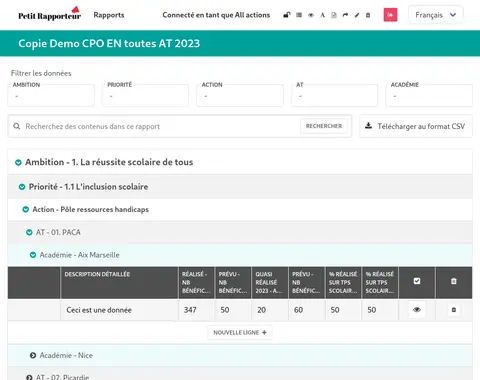Toggle visibility eye for 'Ceci est une donnée' row
480x380 pixels.
[417, 310]
